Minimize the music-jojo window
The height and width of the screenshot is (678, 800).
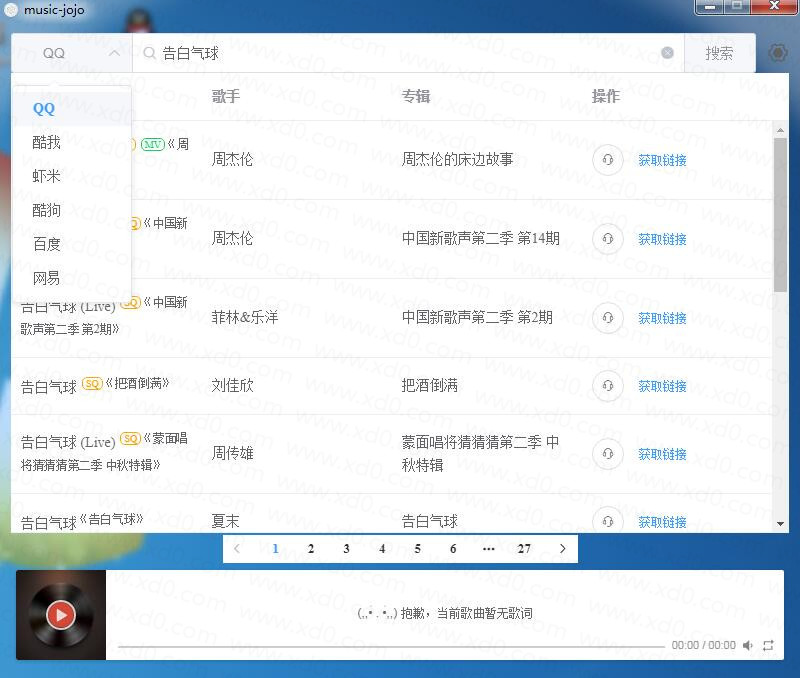click(x=710, y=7)
